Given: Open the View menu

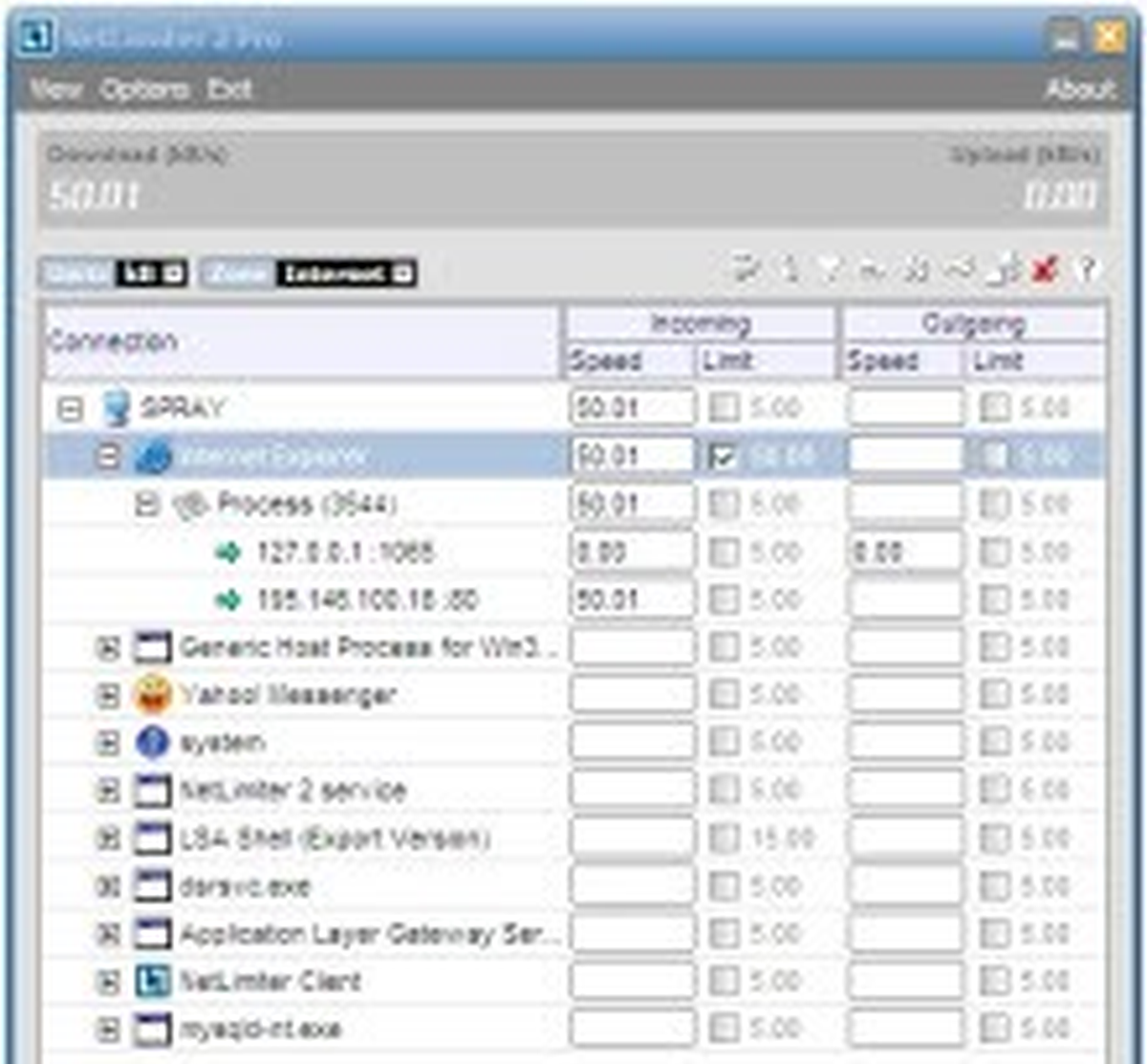Looking at the screenshot, I should point(56,90).
